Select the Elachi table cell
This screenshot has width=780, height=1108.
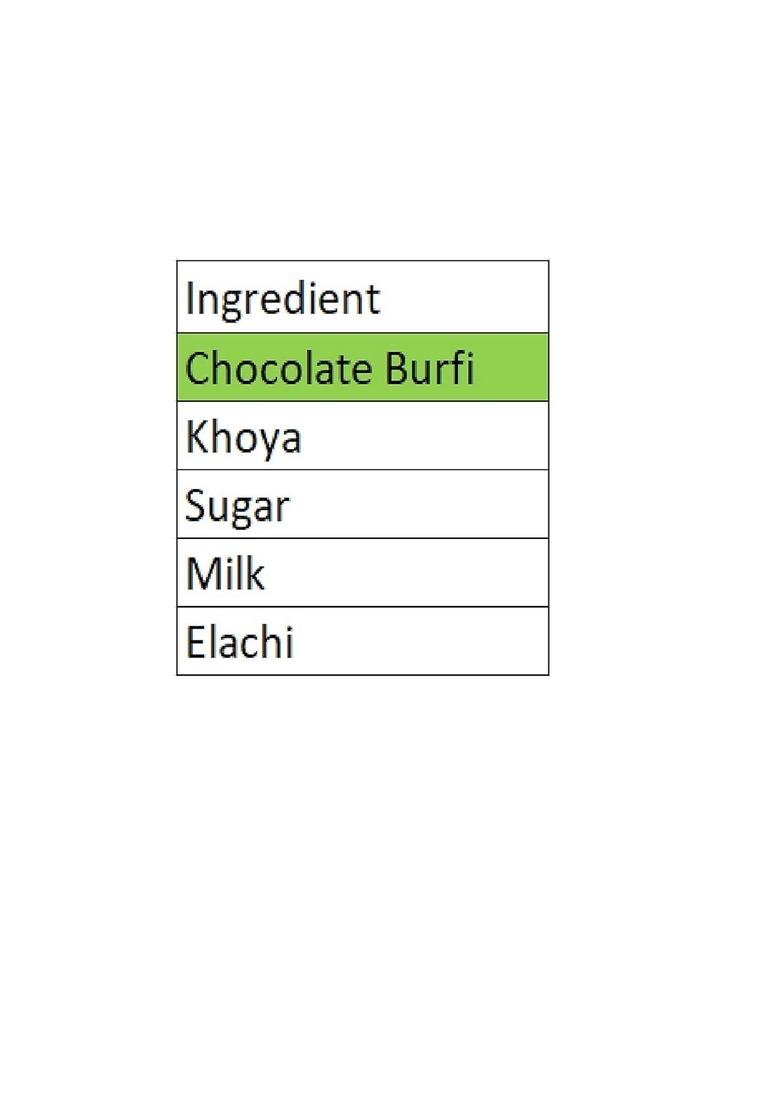(362, 641)
